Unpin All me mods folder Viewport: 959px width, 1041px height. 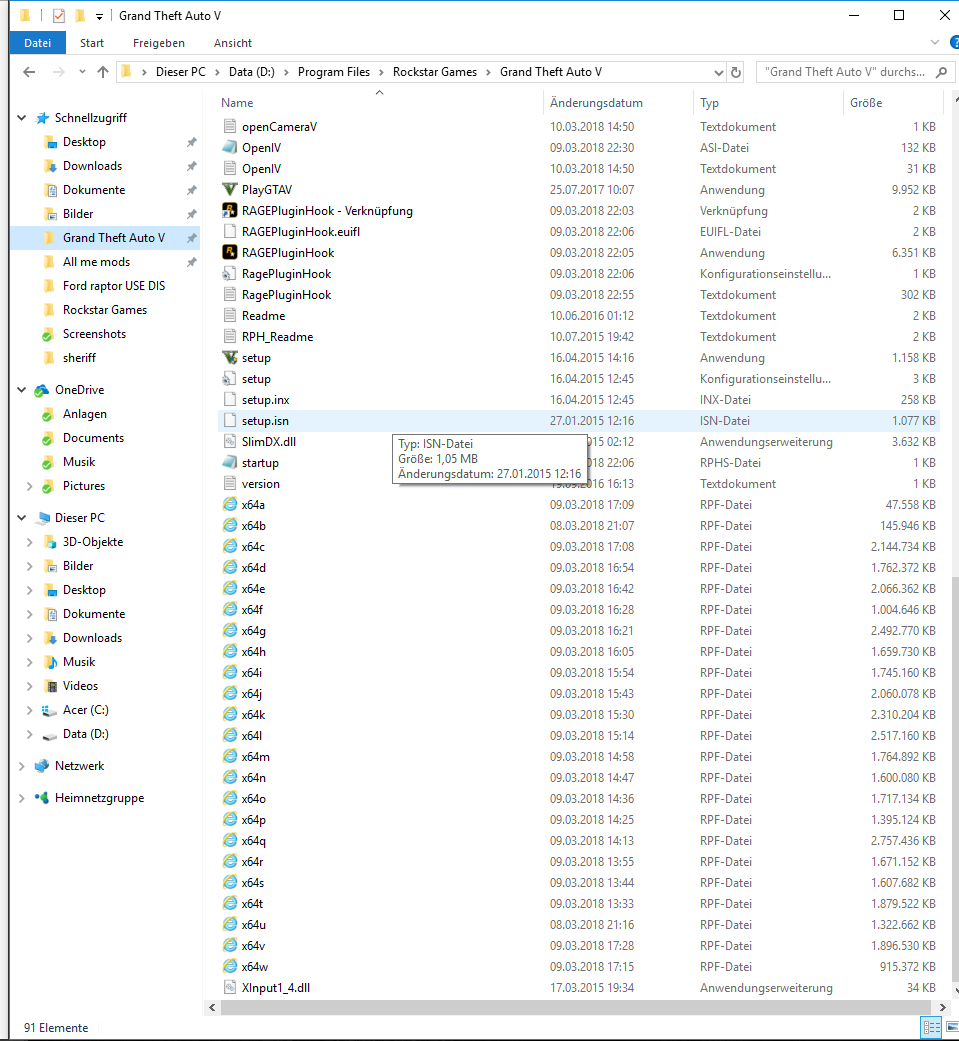[x=191, y=262]
